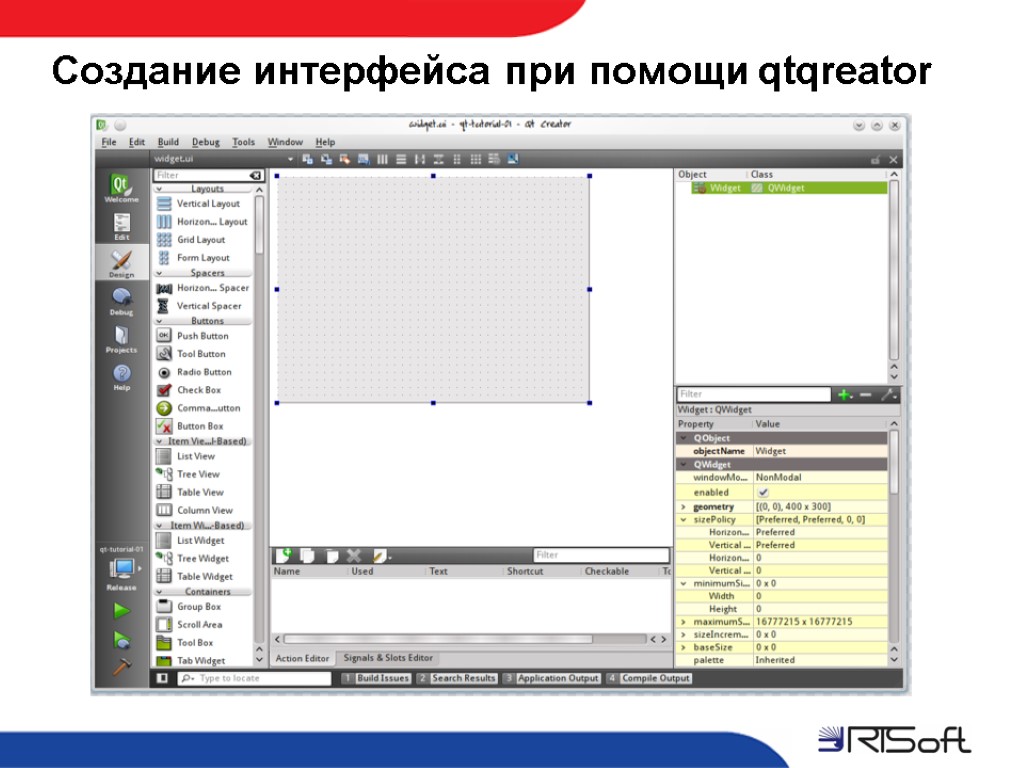Click the horizontal scrollbar in Action Editor
The height and width of the screenshot is (768, 1024).
(438, 639)
